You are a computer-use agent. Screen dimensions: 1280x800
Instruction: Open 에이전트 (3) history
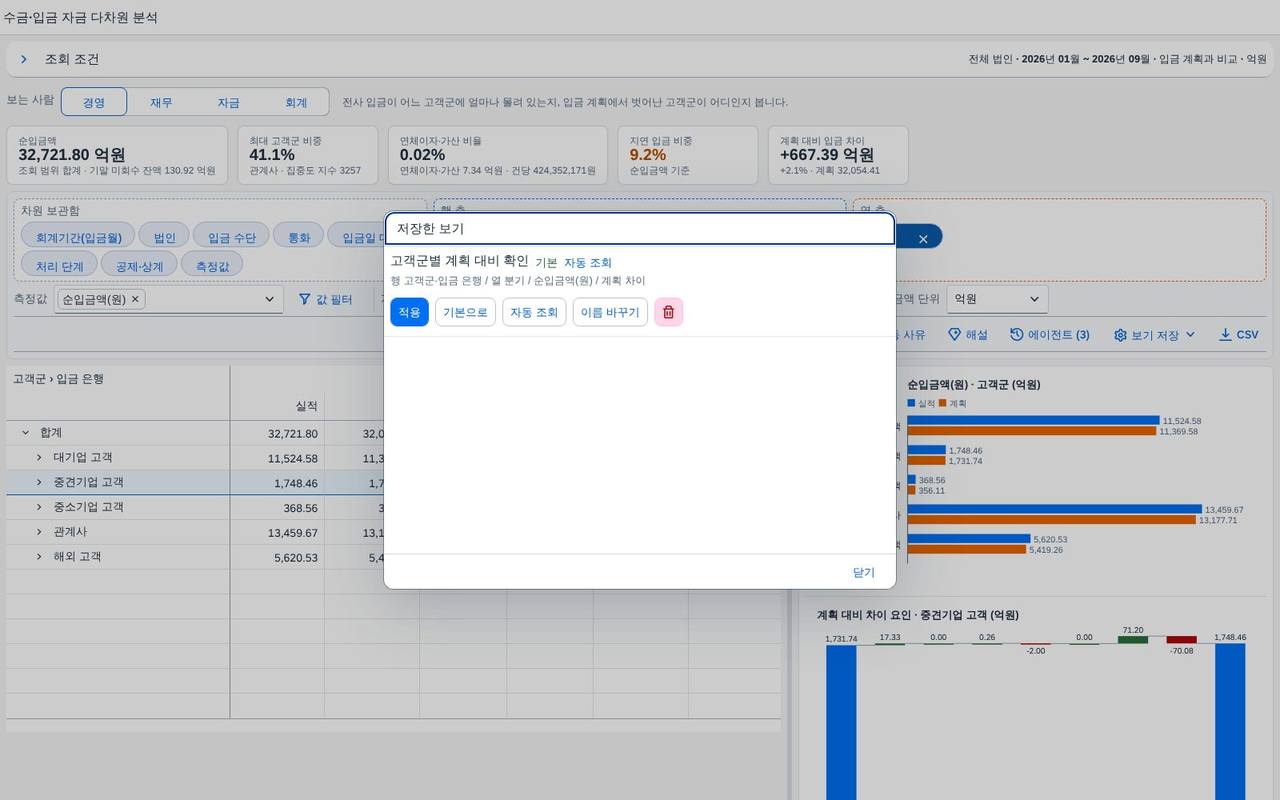click(1049, 335)
